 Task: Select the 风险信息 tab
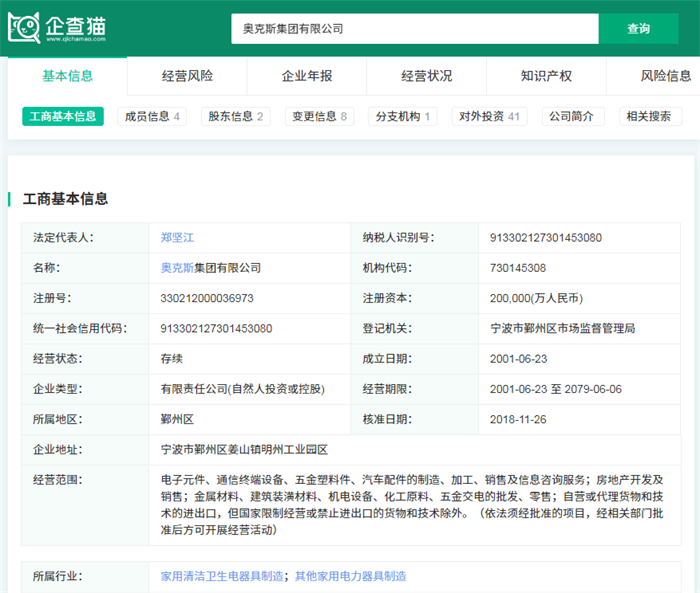click(x=665, y=76)
